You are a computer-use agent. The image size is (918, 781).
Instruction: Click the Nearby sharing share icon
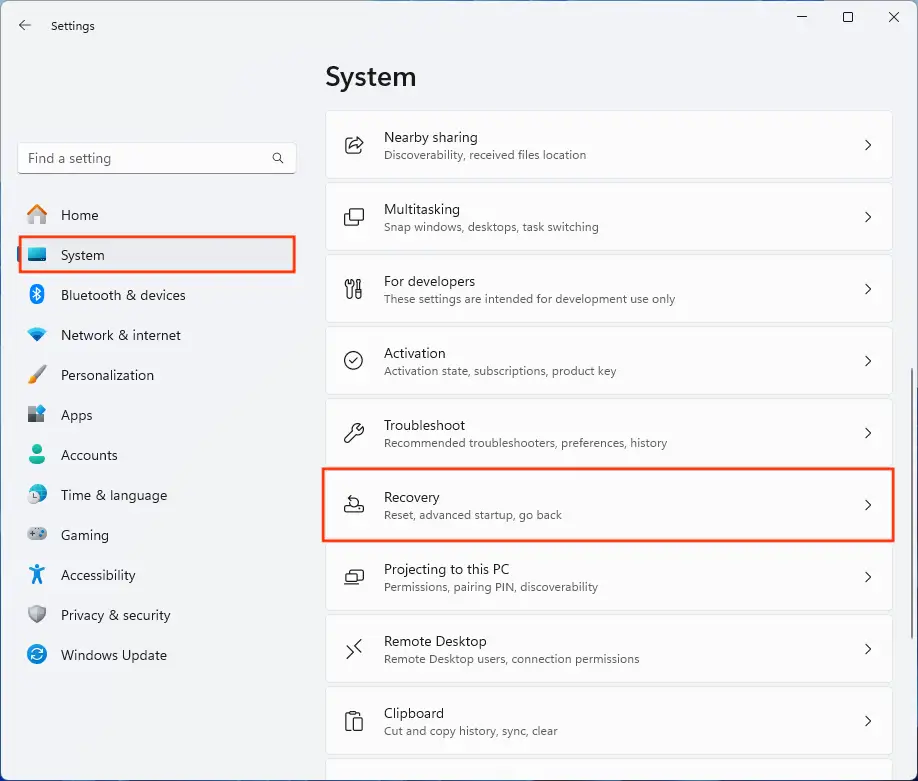point(354,145)
